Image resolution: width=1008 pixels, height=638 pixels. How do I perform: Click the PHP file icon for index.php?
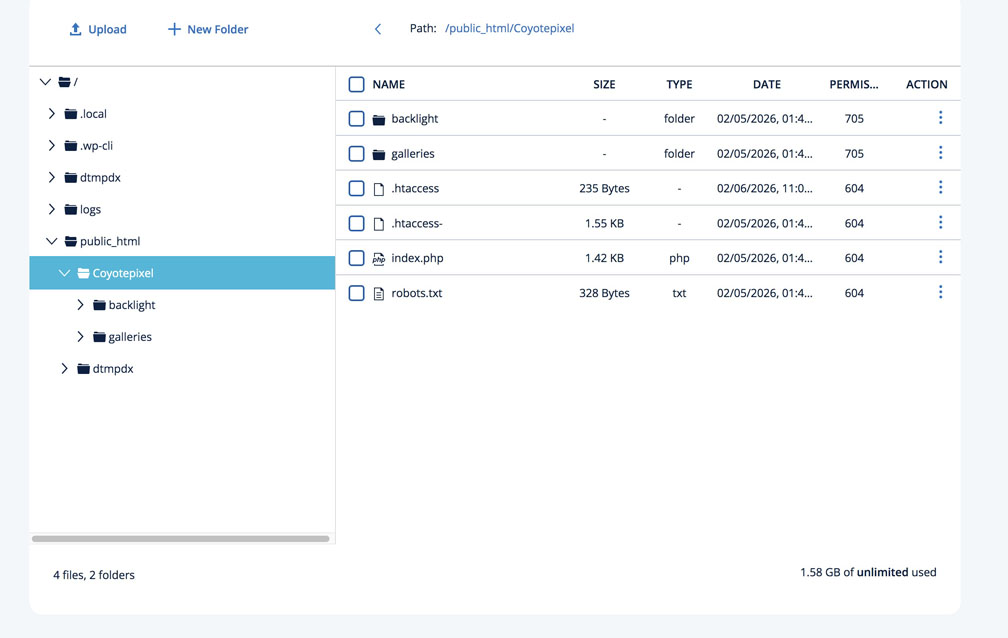(379, 259)
